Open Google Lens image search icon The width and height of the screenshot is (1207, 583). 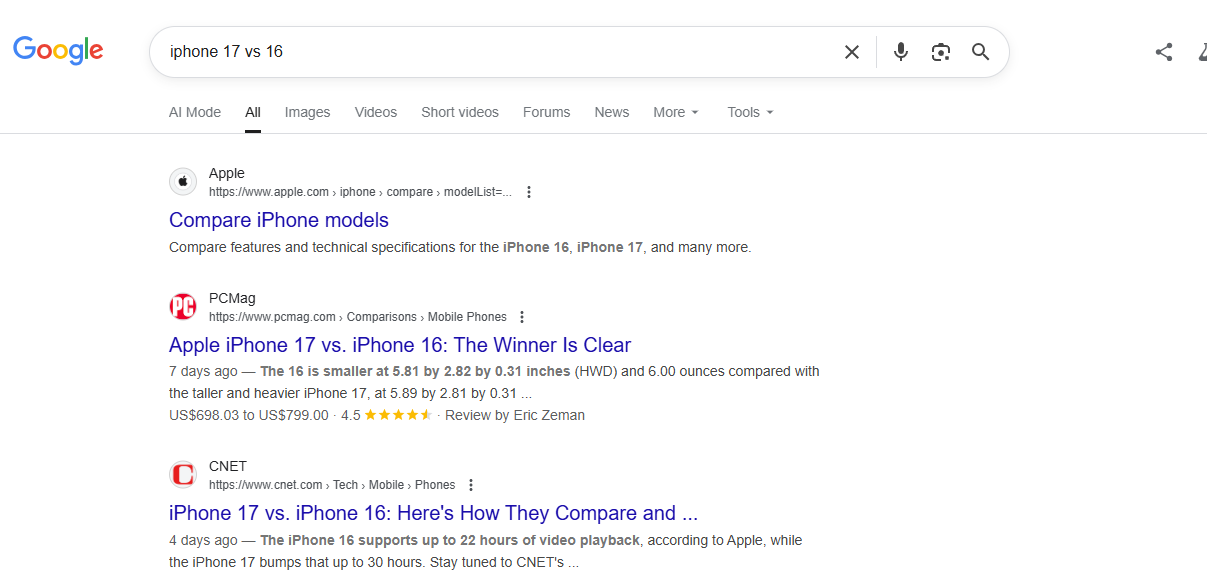pyautogui.click(x=940, y=52)
